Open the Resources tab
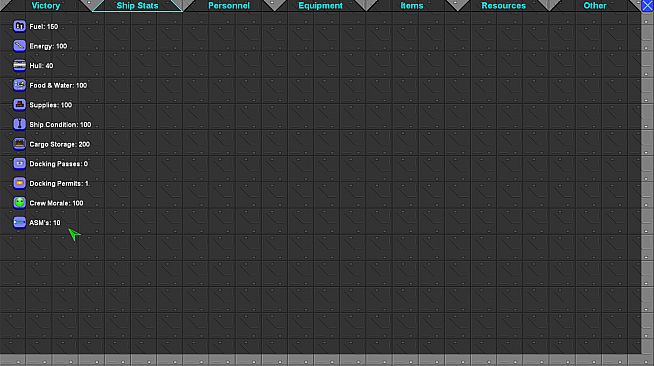Image resolution: width=654 pixels, height=366 pixels. tap(503, 5)
